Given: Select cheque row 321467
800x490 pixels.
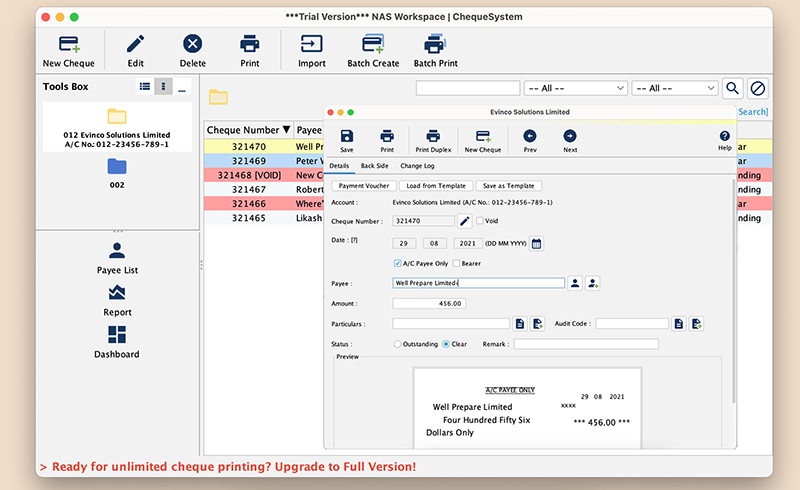Looking at the screenshot, I should tap(264, 189).
